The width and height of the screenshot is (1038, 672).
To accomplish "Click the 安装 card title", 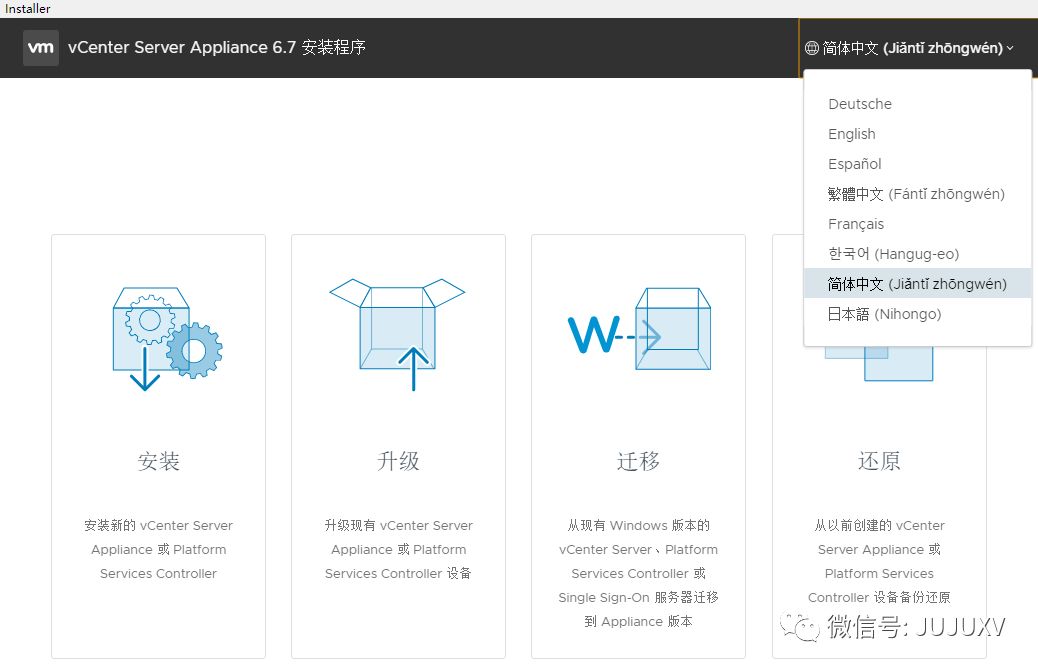I will (158, 461).
